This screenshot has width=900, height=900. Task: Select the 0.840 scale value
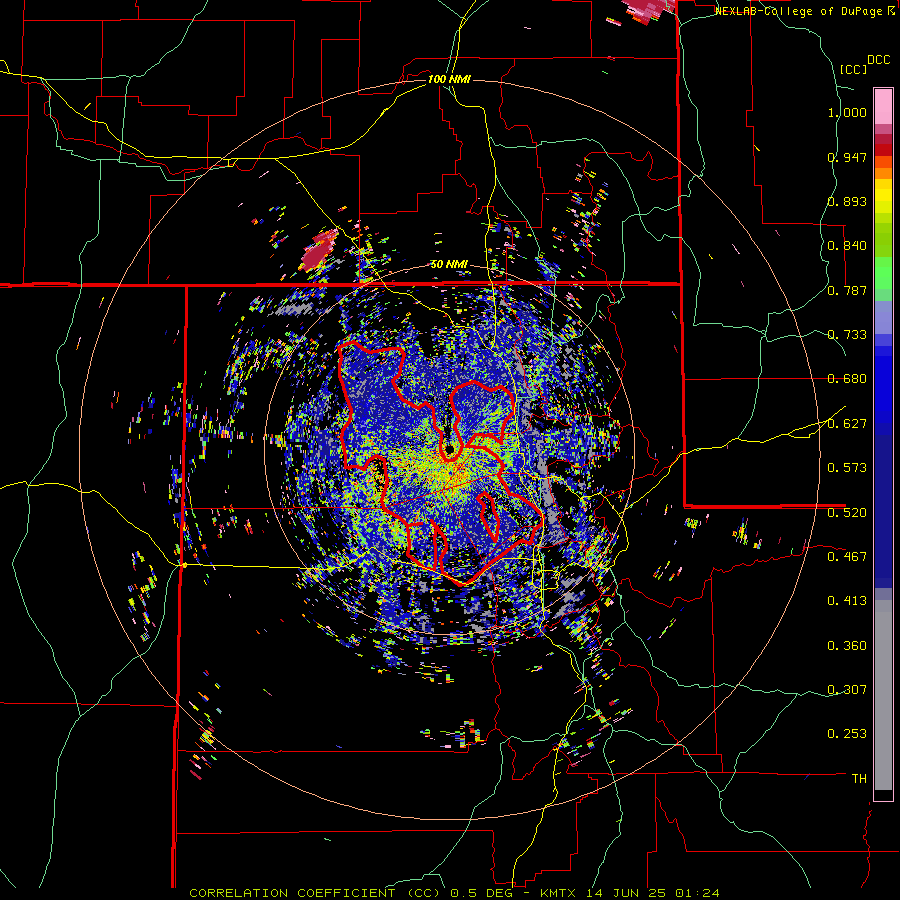coord(847,246)
